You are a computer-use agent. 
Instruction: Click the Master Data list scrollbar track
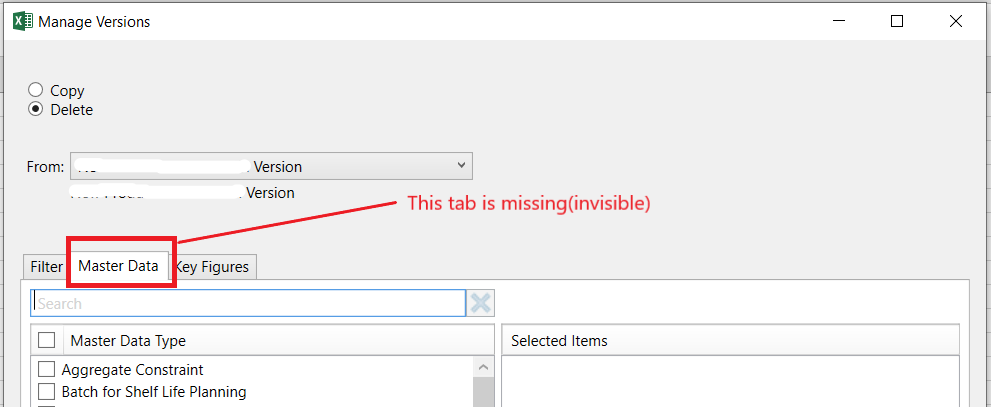pos(483,392)
